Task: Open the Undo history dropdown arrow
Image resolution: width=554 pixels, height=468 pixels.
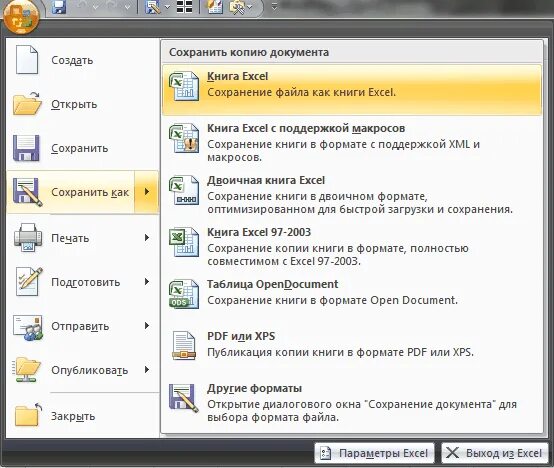Action: [95, 7]
